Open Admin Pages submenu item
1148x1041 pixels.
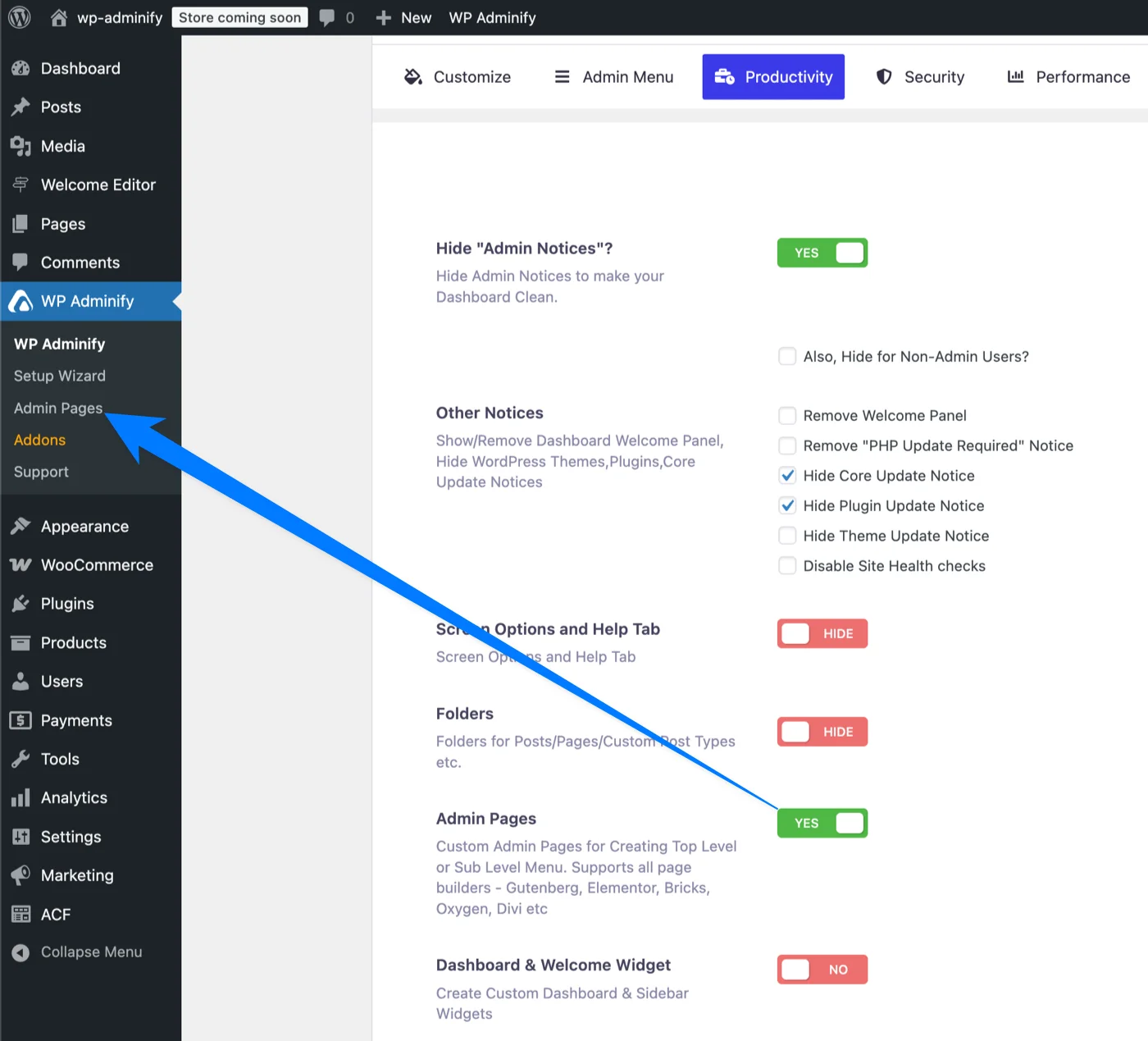tap(58, 408)
